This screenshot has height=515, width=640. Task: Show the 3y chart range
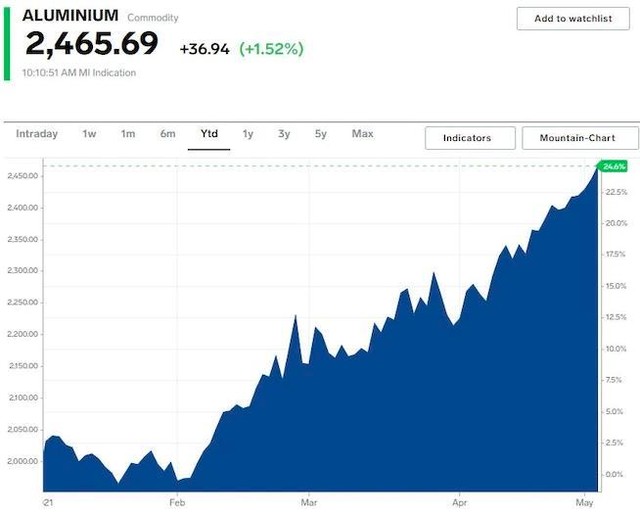click(284, 134)
